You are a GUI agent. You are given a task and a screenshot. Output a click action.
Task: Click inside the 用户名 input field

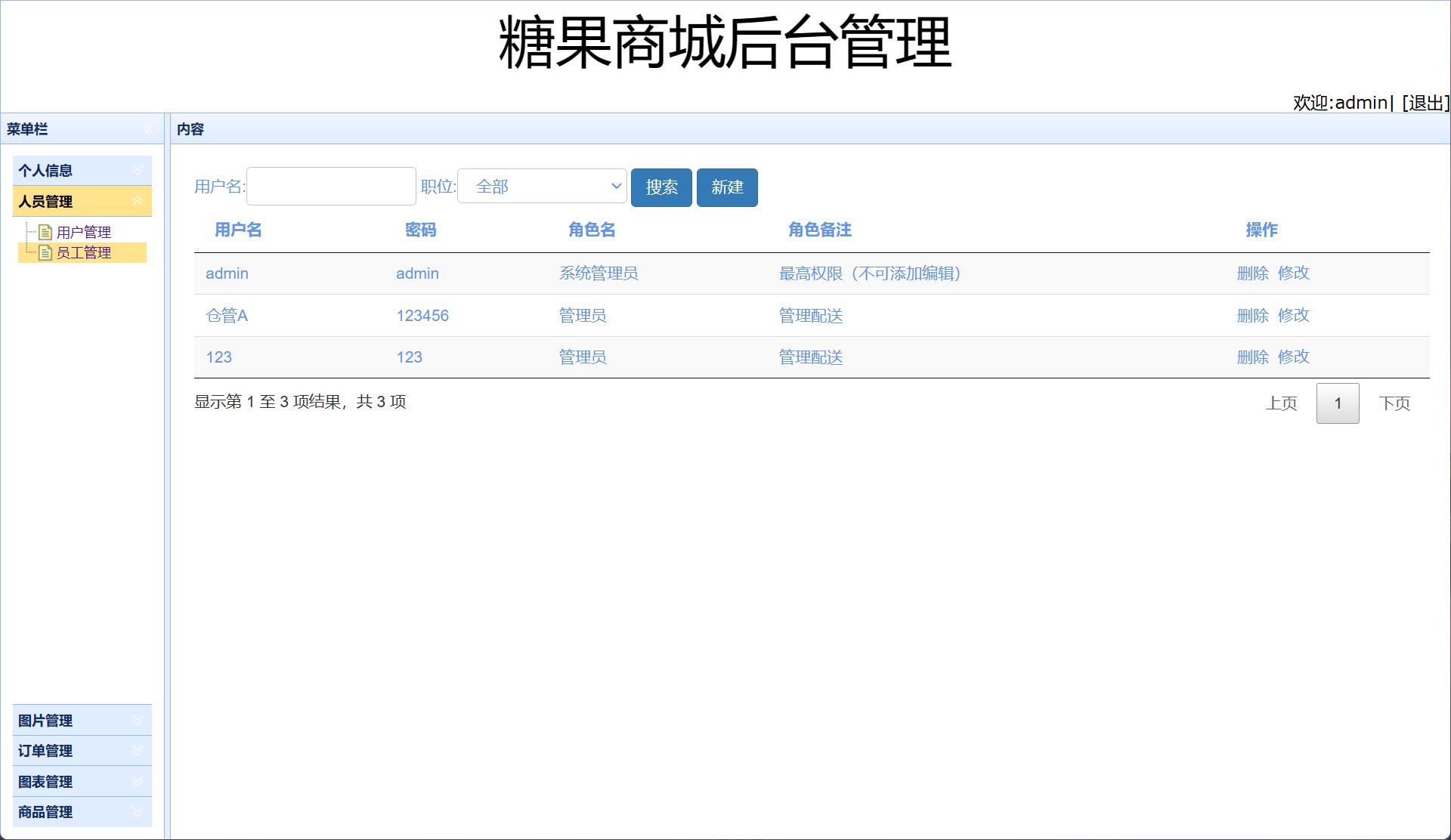pyautogui.click(x=330, y=186)
